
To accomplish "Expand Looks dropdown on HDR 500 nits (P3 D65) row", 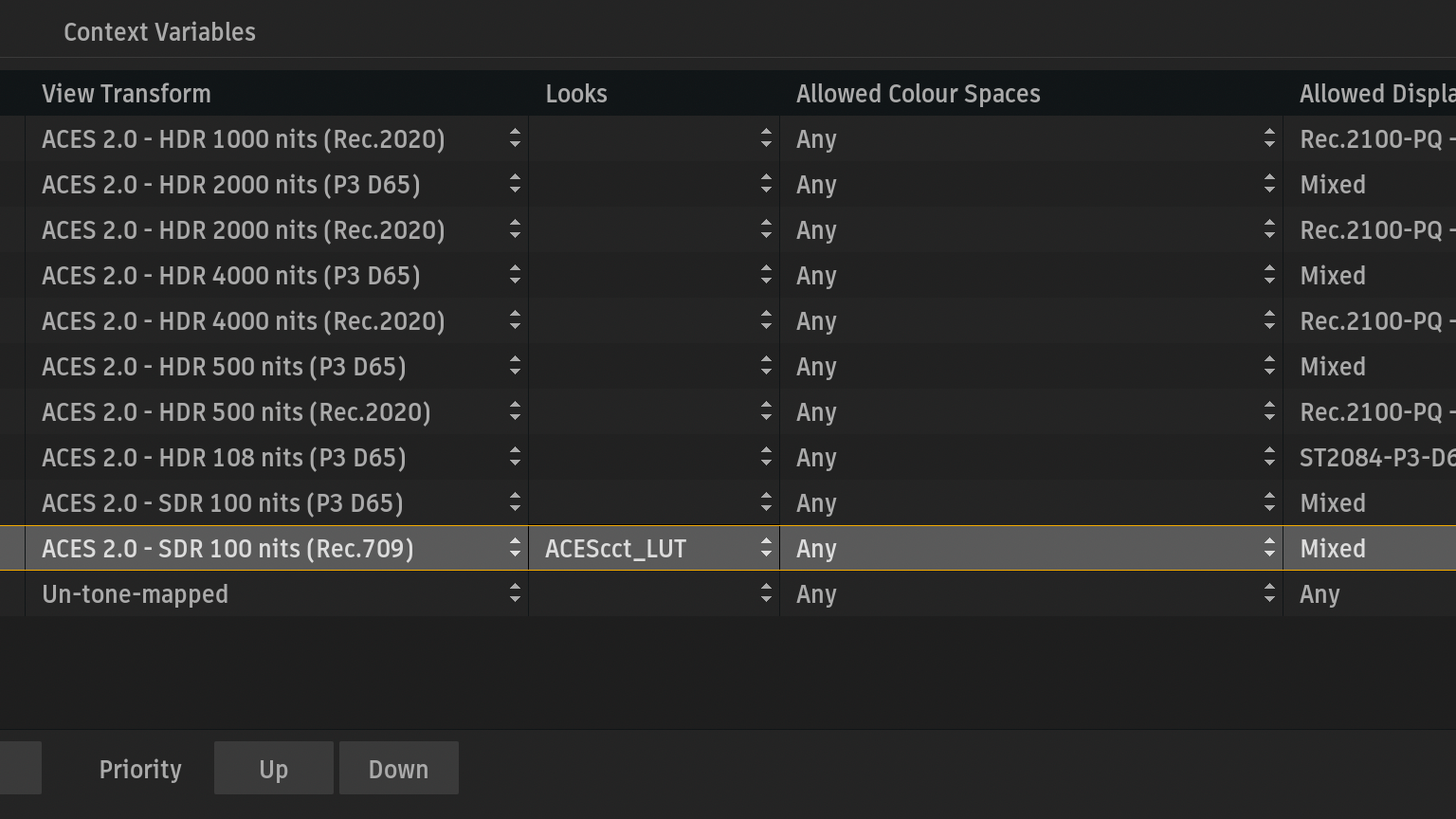I will 766,367.
